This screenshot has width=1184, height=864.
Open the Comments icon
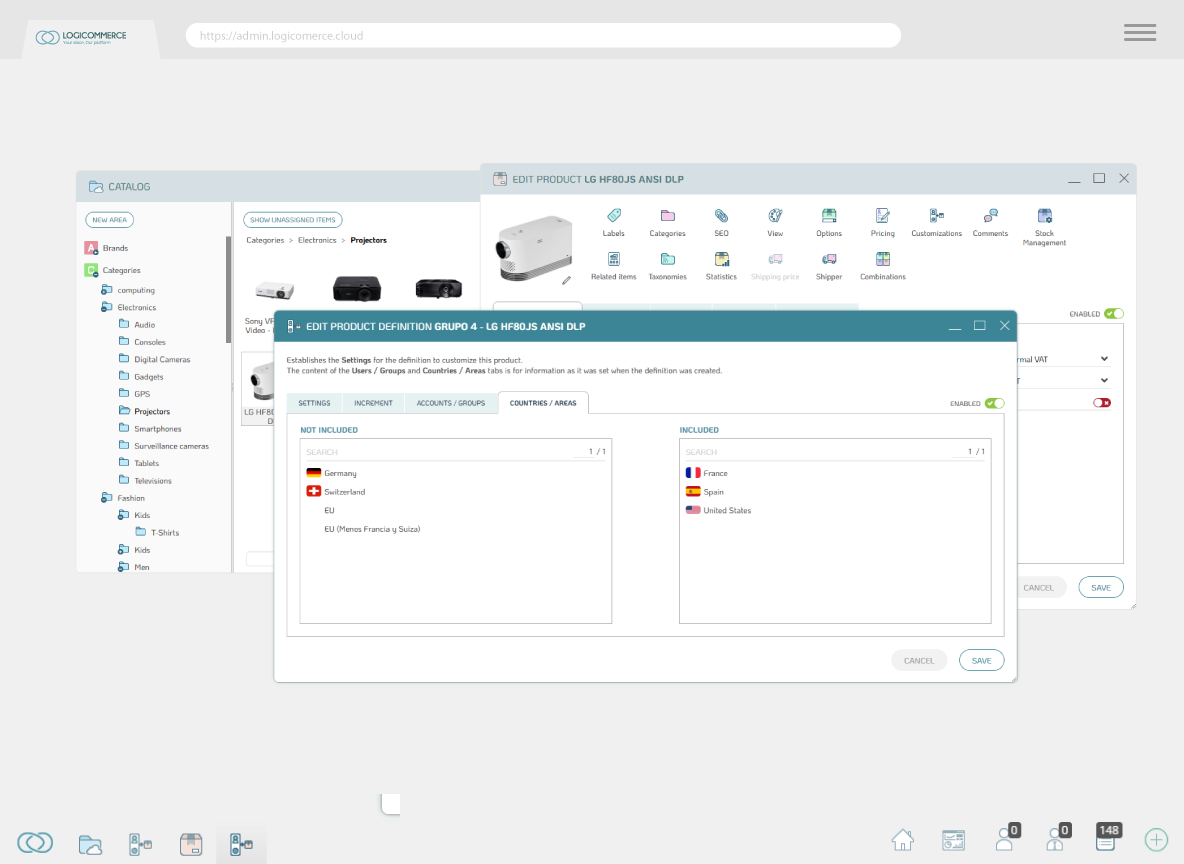990,222
